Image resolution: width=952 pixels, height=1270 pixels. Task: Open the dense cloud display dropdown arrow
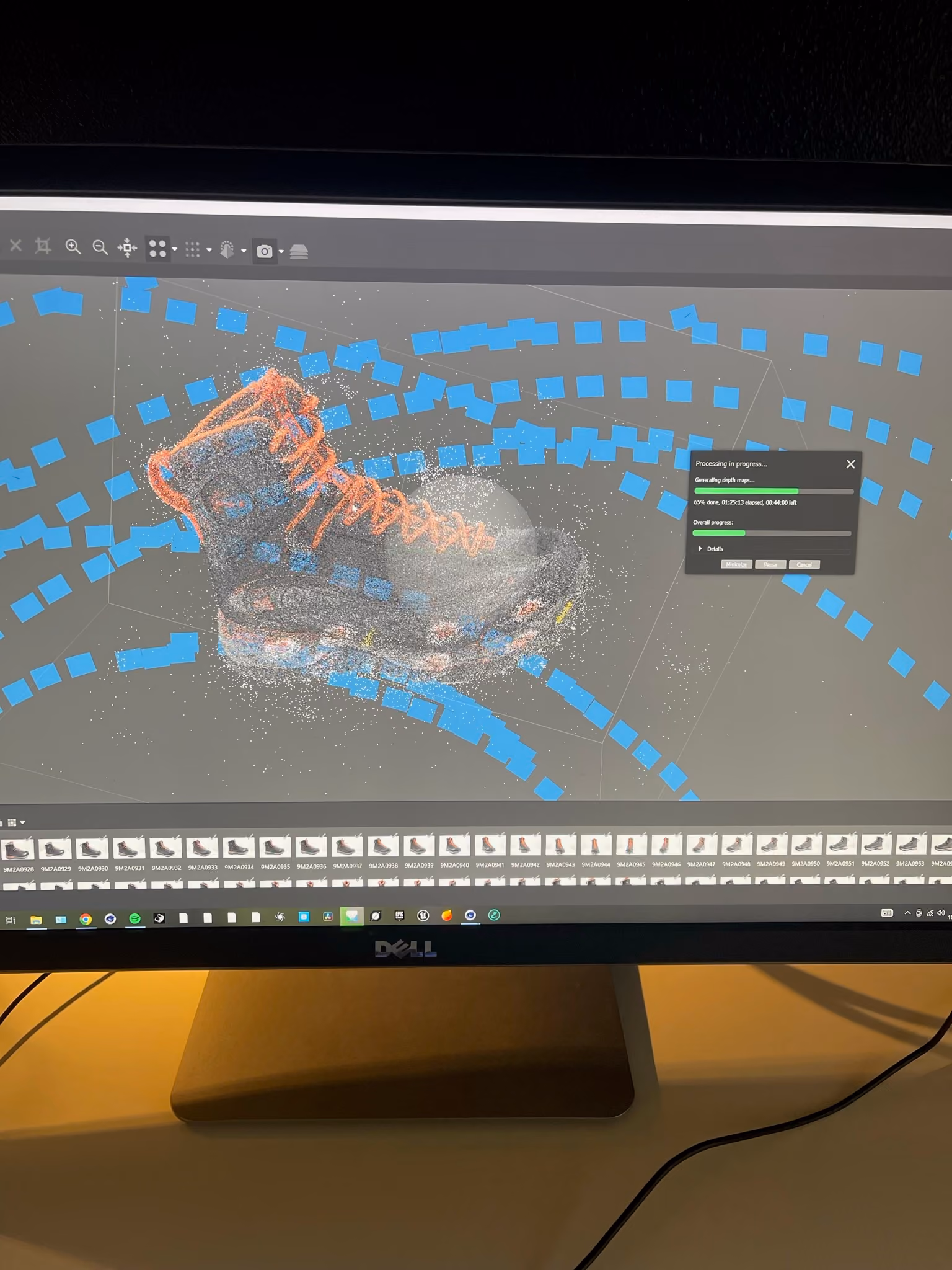coord(209,250)
